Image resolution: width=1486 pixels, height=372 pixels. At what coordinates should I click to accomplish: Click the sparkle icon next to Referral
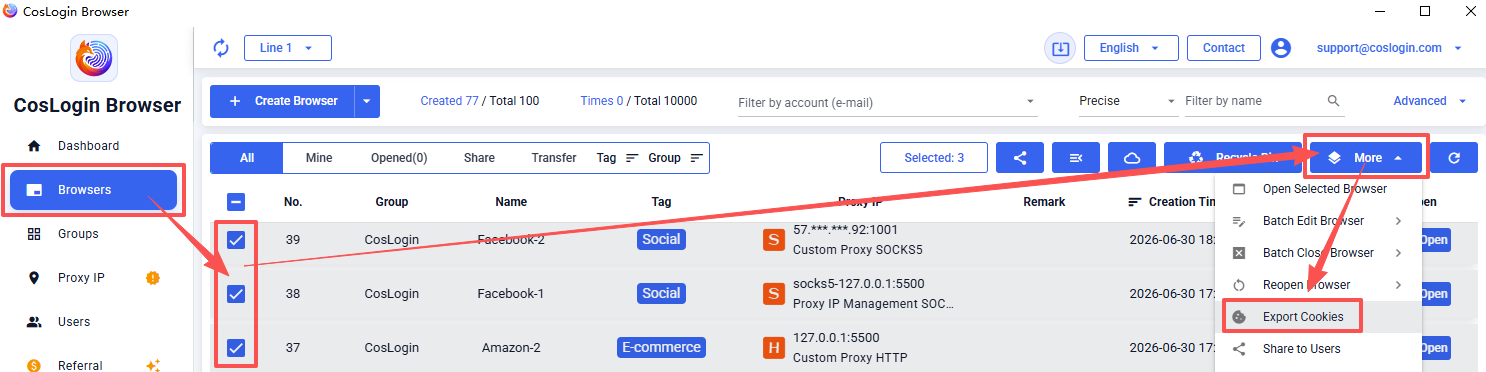pyautogui.click(x=153, y=366)
